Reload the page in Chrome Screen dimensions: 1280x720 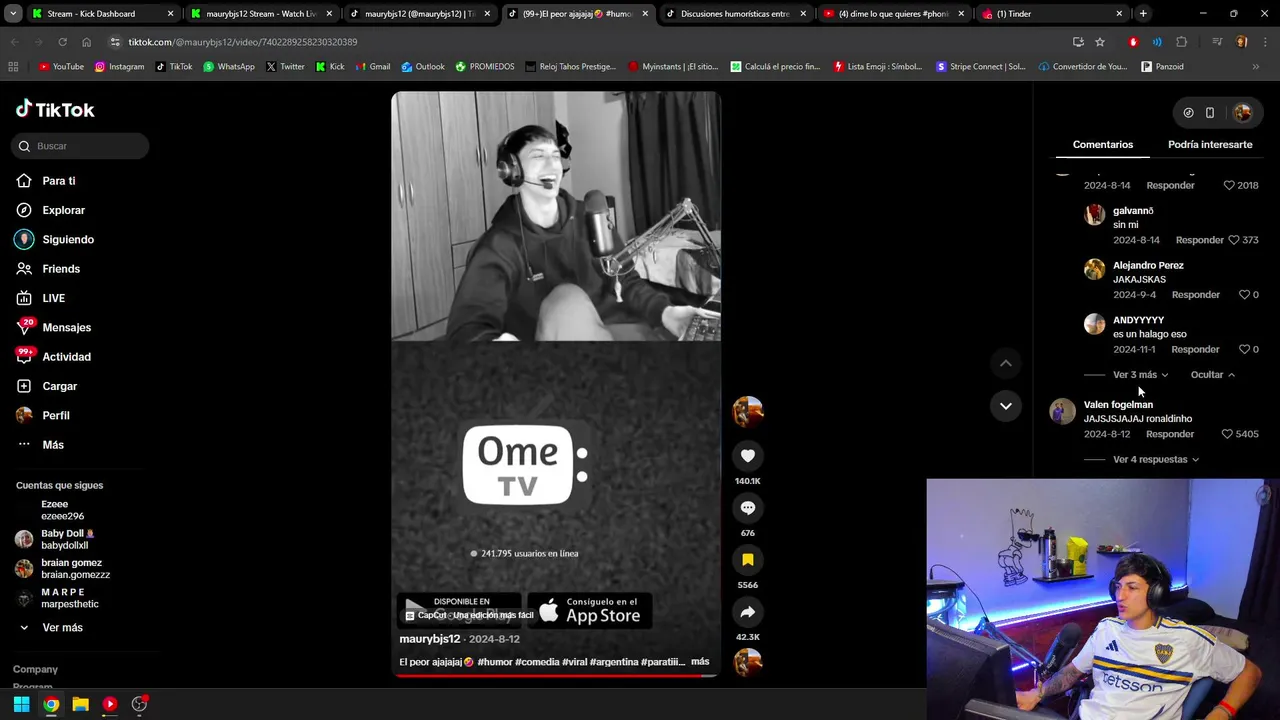tap(62, 42)
